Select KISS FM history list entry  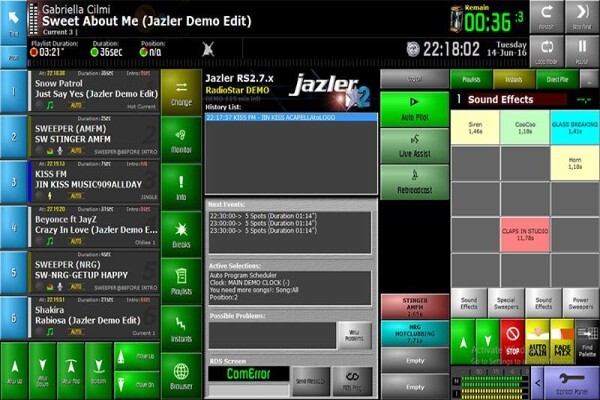(291, 118)
